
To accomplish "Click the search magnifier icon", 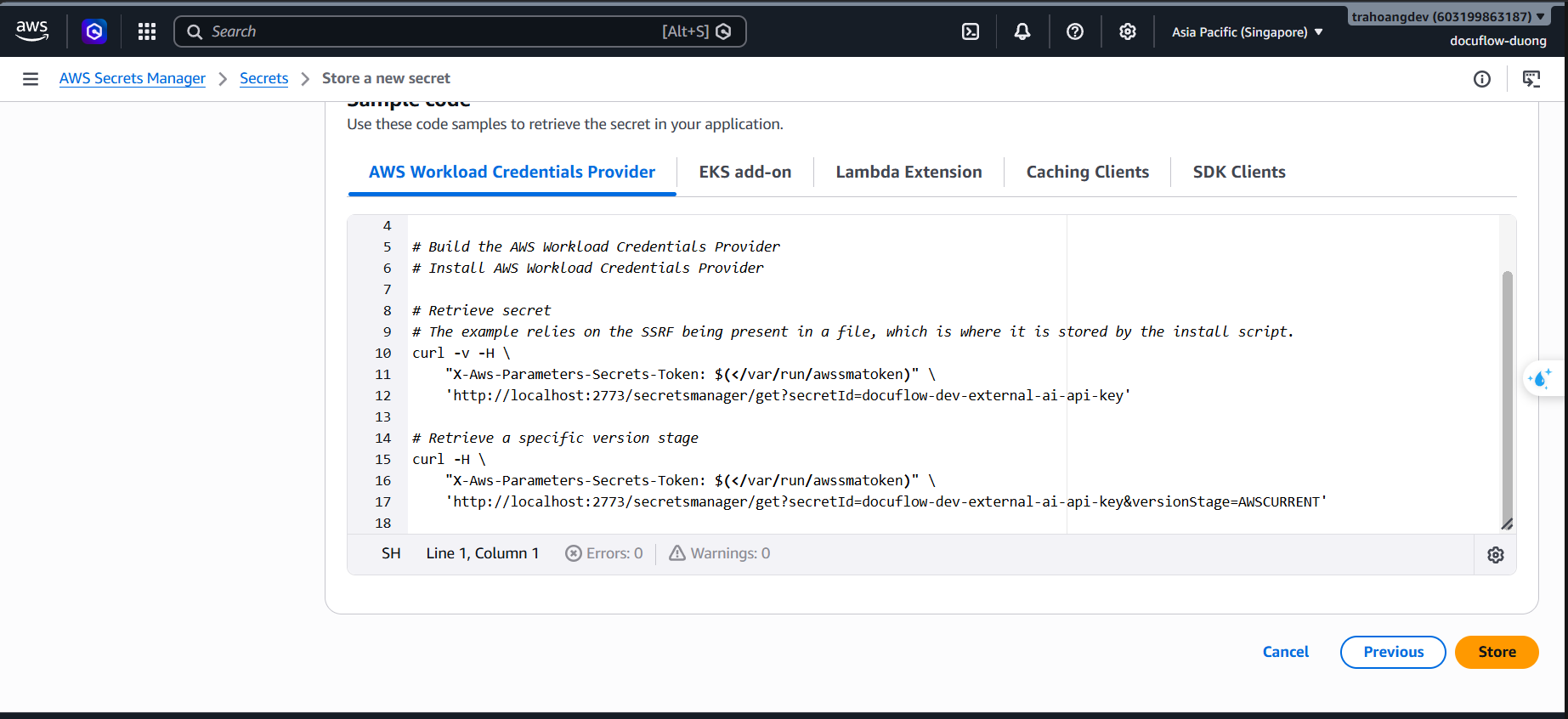I will [195, 31].
